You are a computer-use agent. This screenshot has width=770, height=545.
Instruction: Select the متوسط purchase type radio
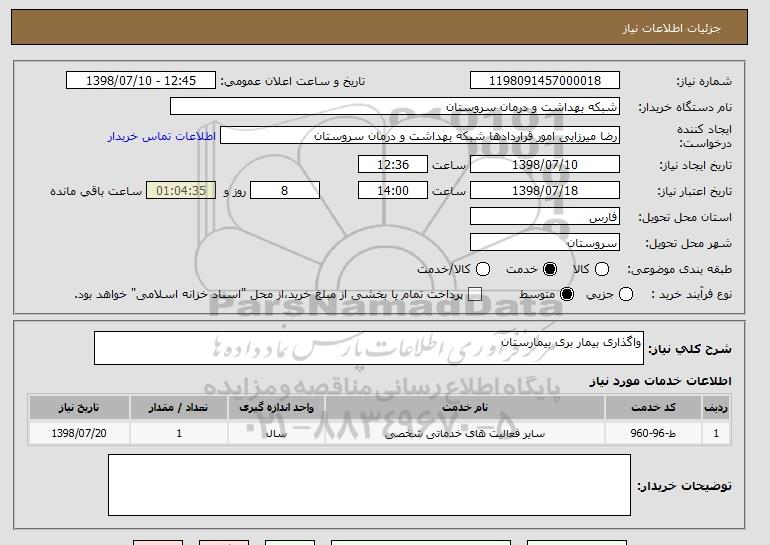(567, 294)
